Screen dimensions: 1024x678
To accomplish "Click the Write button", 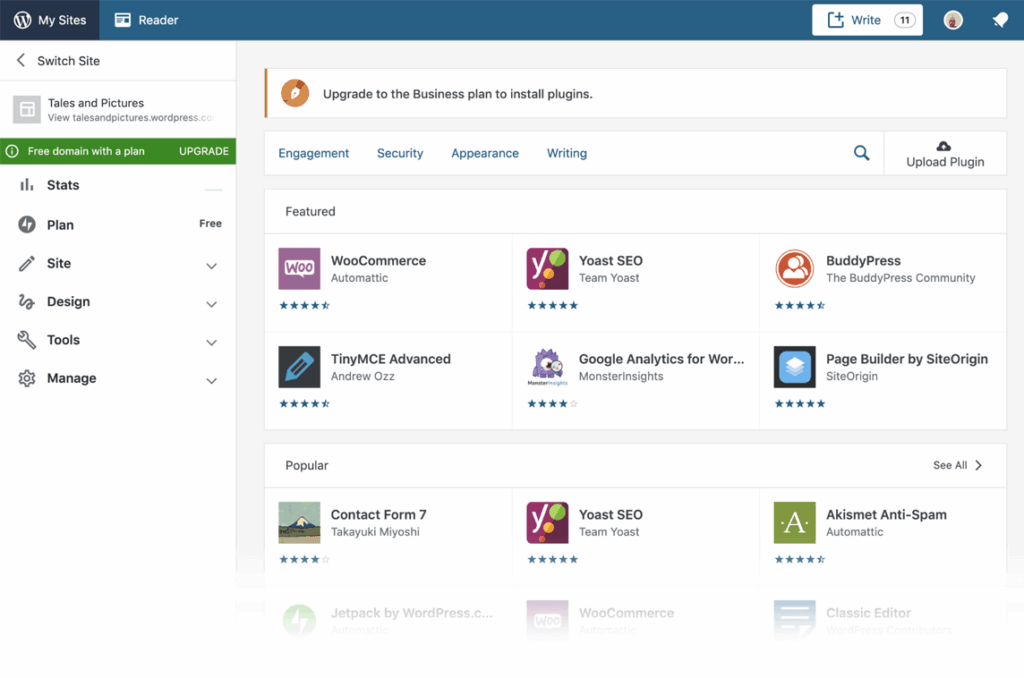I will pos(867,20).
